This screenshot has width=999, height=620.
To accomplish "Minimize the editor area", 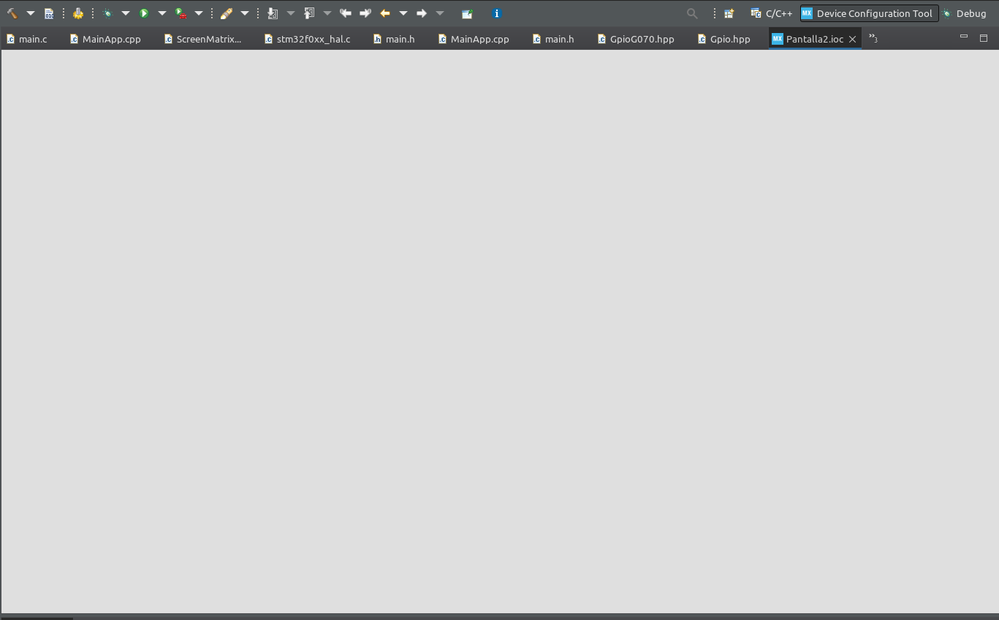I will click(964, 37).
